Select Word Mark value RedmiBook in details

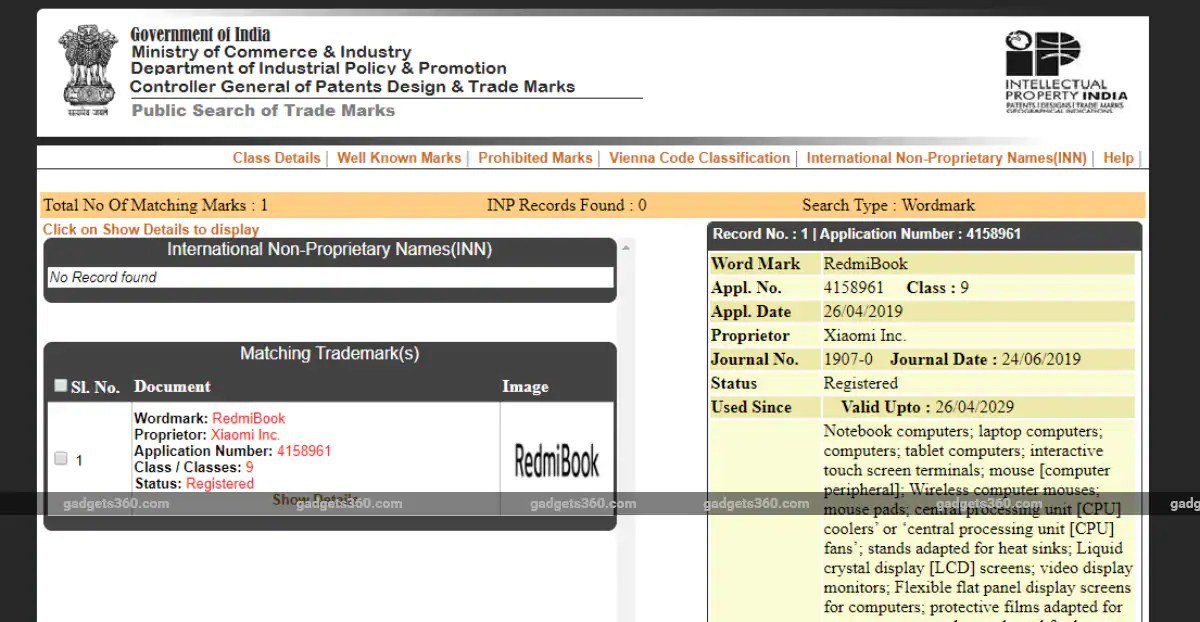point(866,264)
